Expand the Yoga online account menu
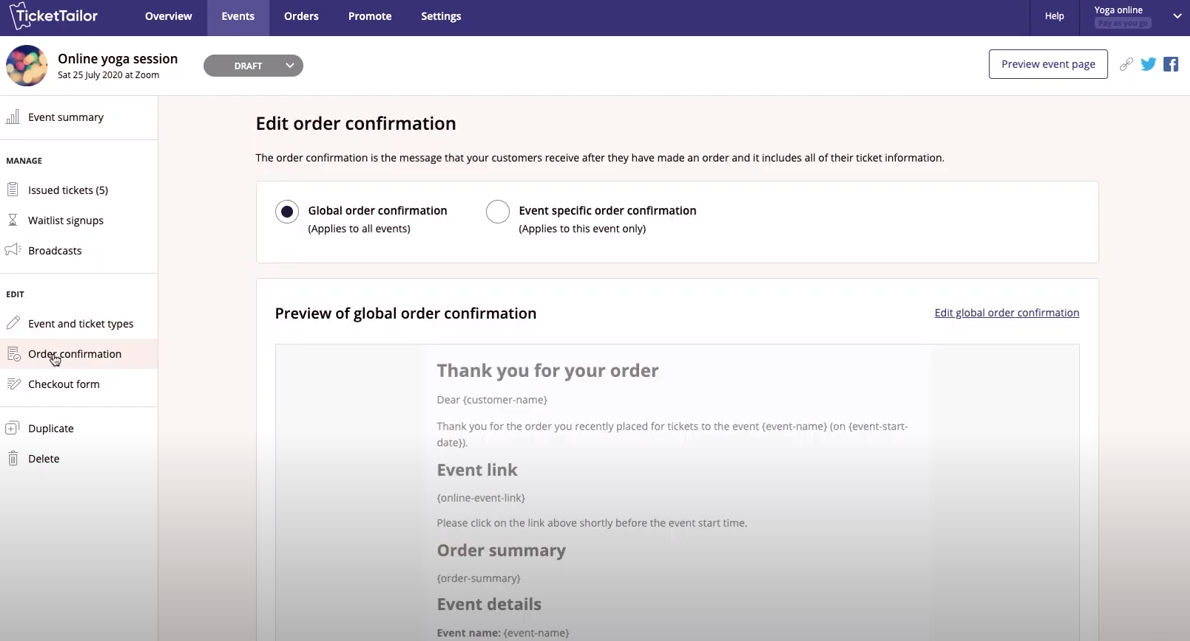 coord(1176,16)
